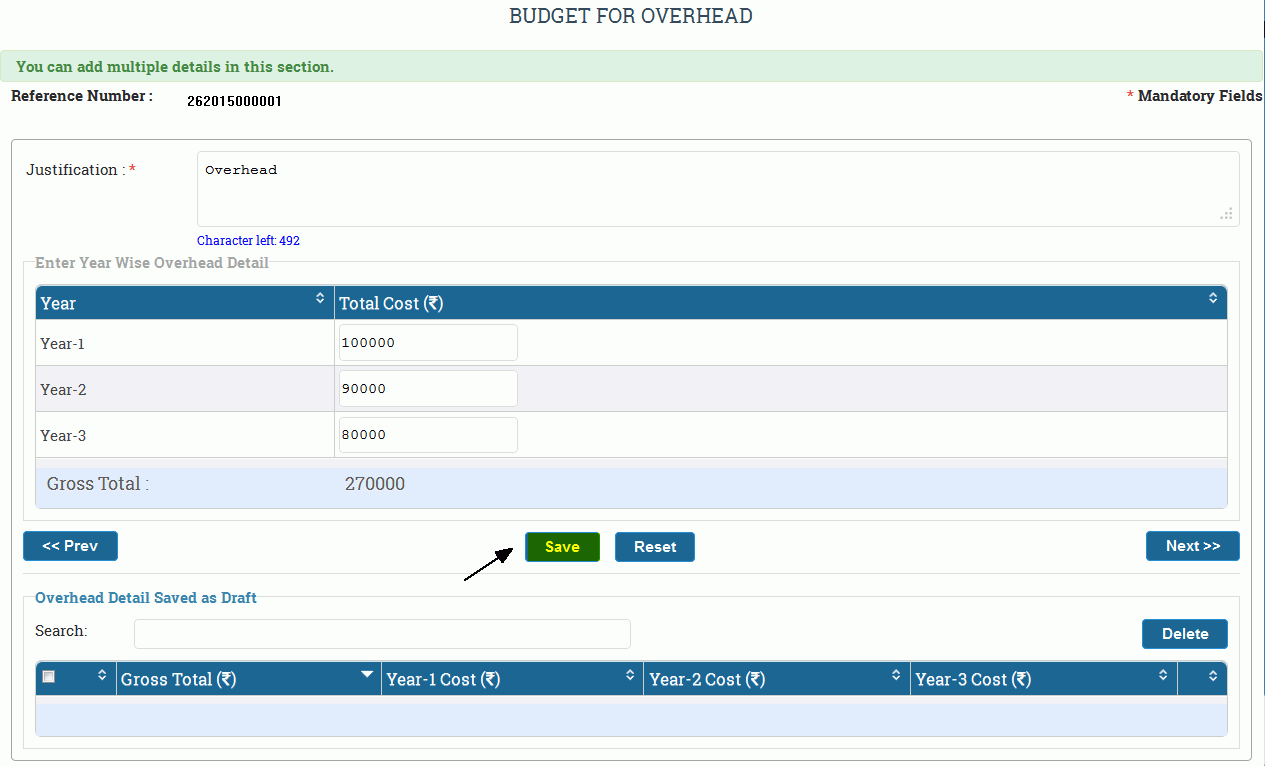Focus the Year-3 total cost field
Image resolution: width=1265 pixels, height=766 pixels.
428,435
